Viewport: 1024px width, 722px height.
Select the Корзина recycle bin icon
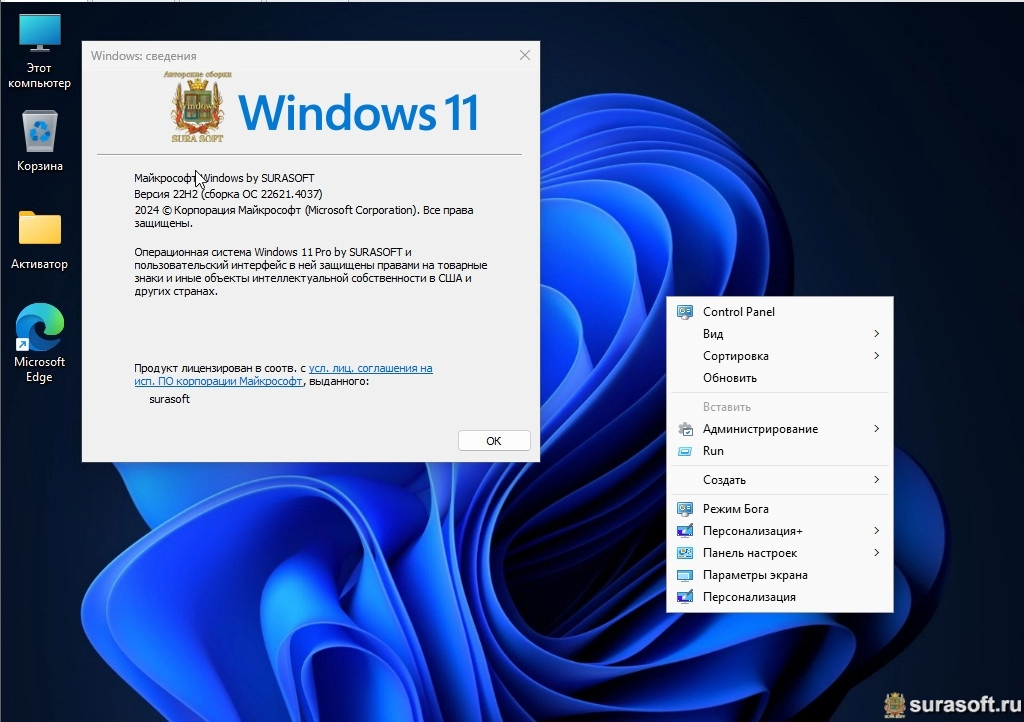40,140
